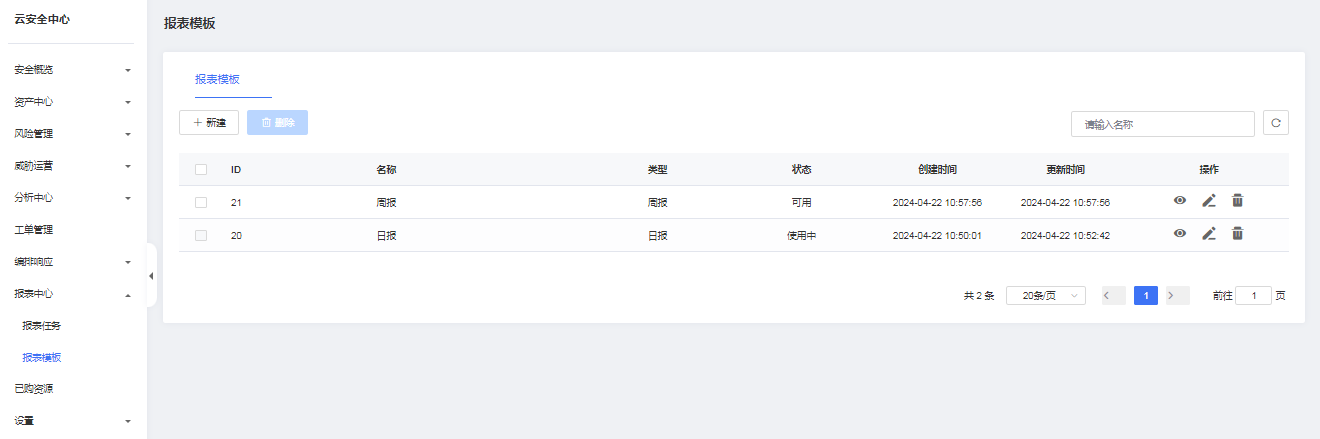Screen dimensions: 1320x439
Task: View the 日报 template with eye icon
Action: tap(1180, 234)
